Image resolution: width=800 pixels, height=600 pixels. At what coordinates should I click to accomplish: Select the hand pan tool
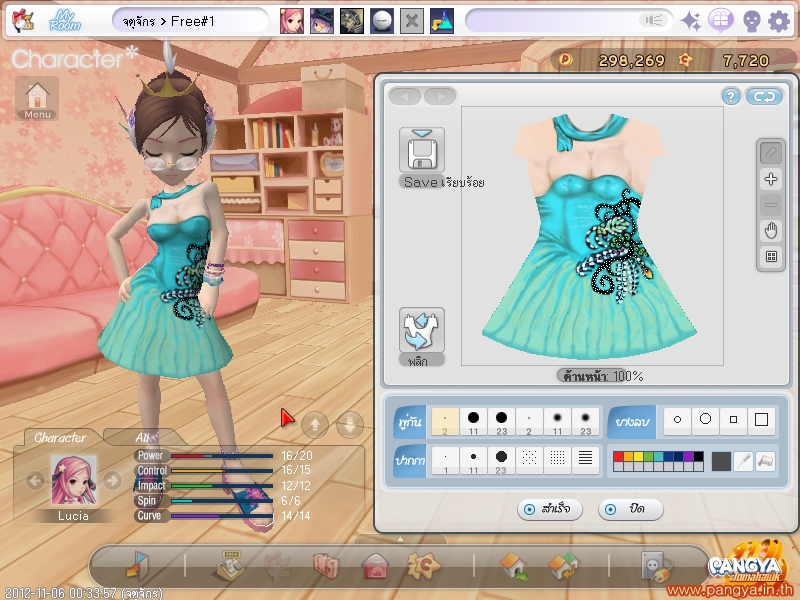pyautogui.click(x=771, y=231)
